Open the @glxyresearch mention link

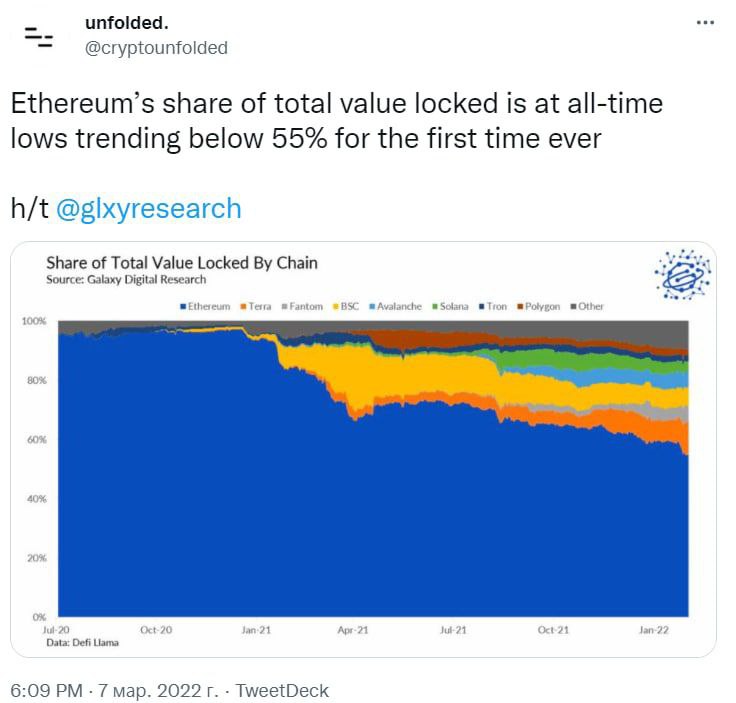coord(149,208)
